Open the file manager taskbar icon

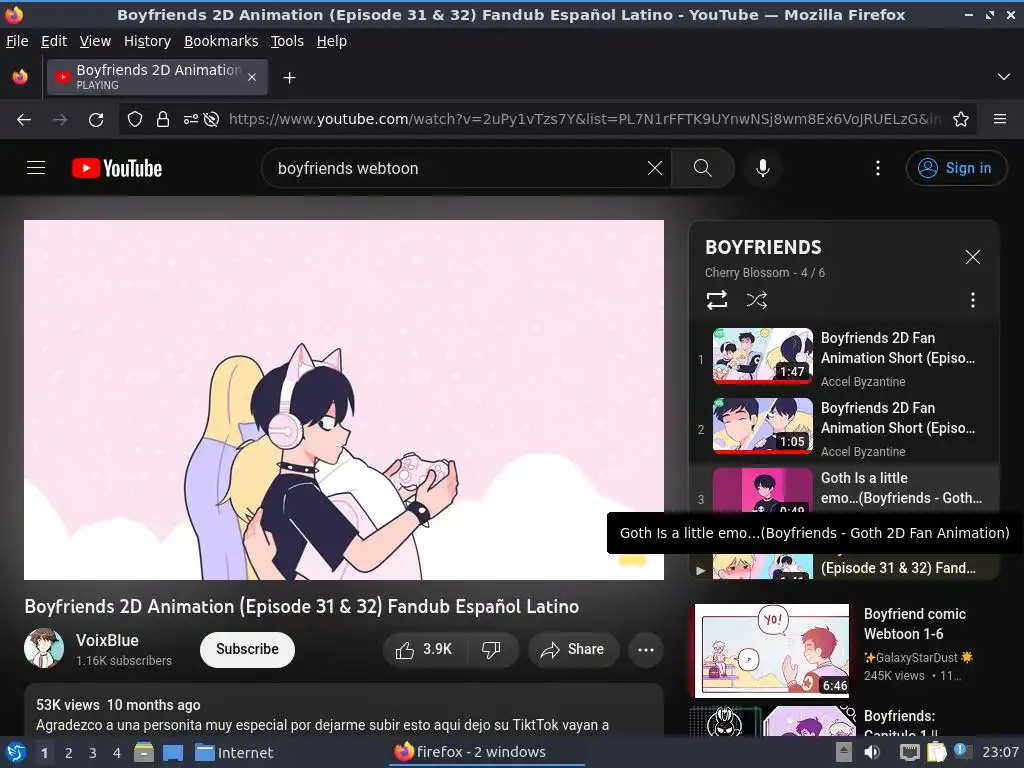coord(144,752)
